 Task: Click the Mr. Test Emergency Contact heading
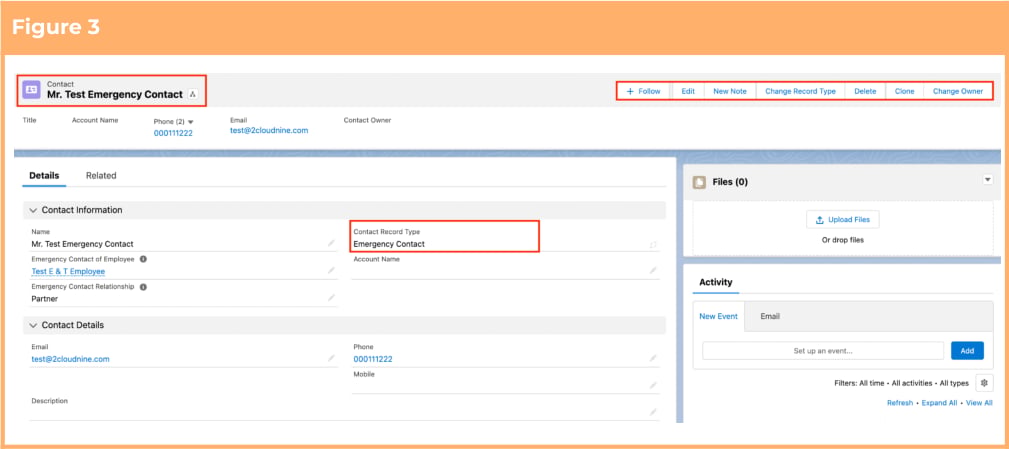115,95
